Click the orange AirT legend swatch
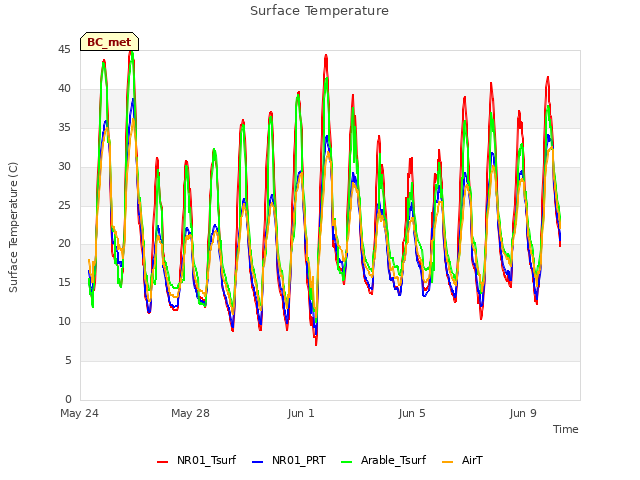The image size is (640, 480). click(x=447, y=462)
